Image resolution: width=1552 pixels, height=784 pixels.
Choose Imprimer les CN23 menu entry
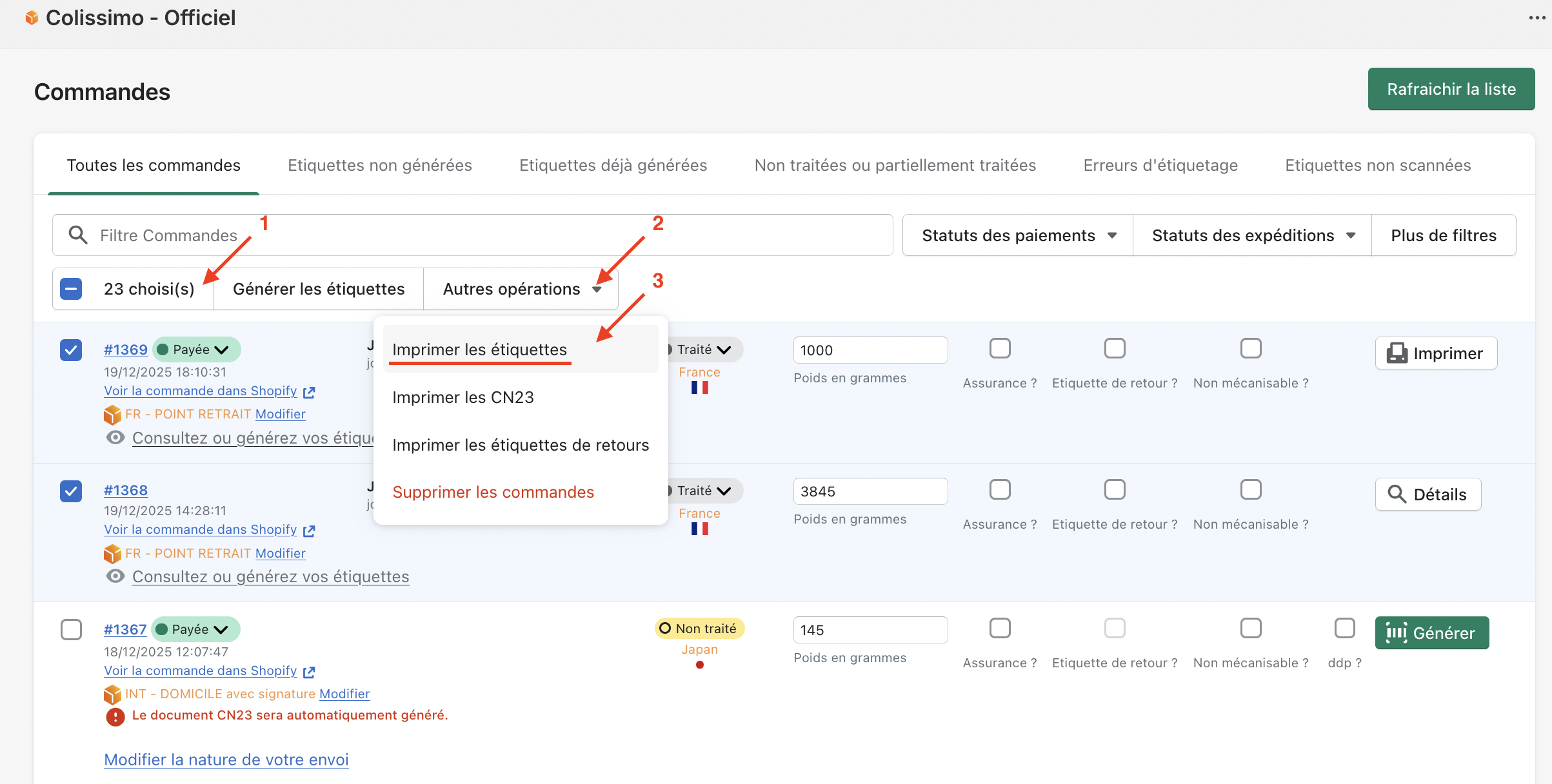[463, 397]
